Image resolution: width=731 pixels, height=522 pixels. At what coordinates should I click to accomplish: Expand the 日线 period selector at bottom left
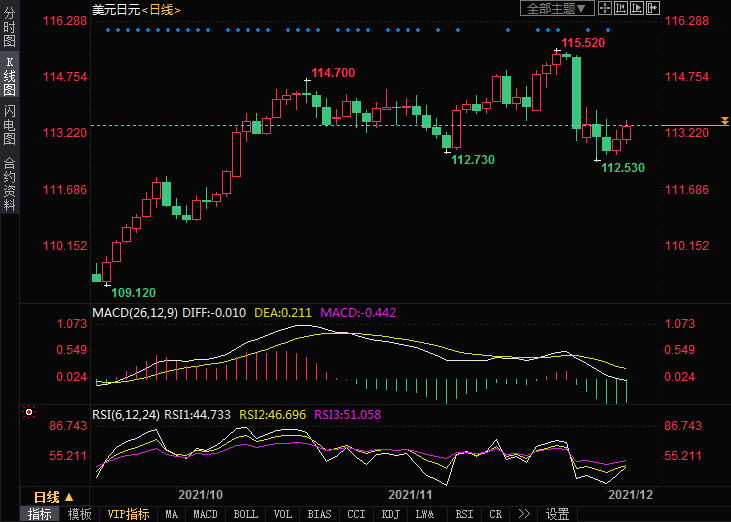point(54,497)
